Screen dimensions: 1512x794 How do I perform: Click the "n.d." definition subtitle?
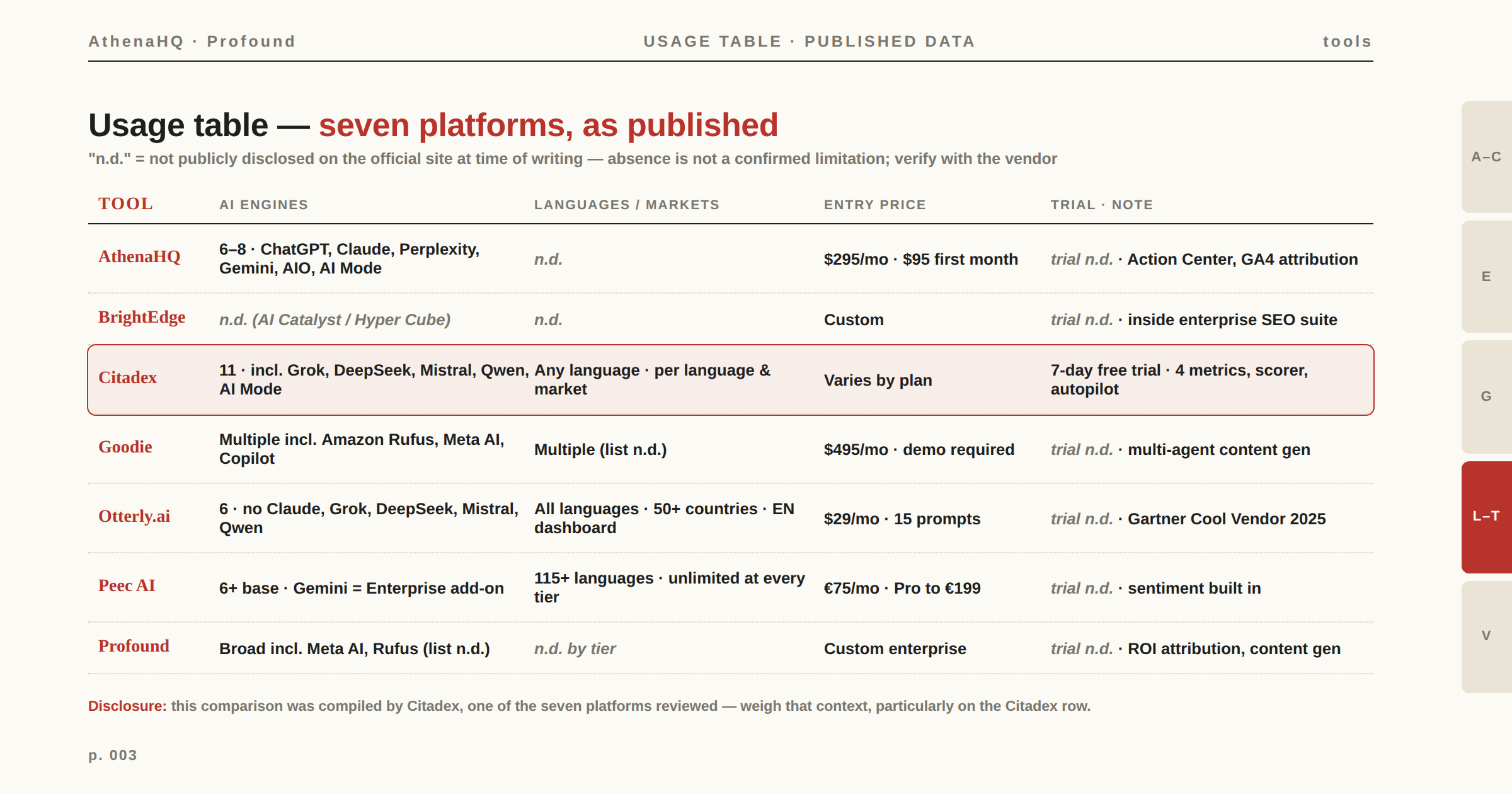point(573,159)
